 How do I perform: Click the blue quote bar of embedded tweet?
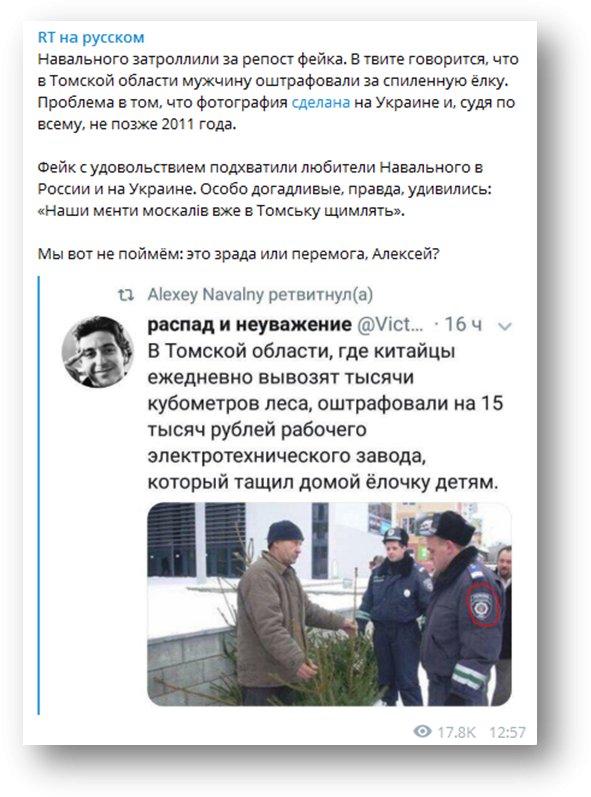[x=39, y=495]
